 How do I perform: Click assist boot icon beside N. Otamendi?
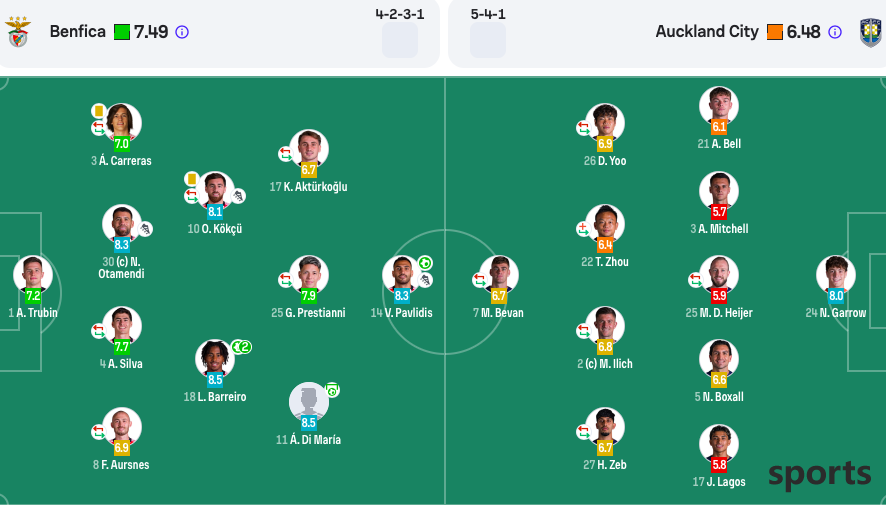coord(145,229)
